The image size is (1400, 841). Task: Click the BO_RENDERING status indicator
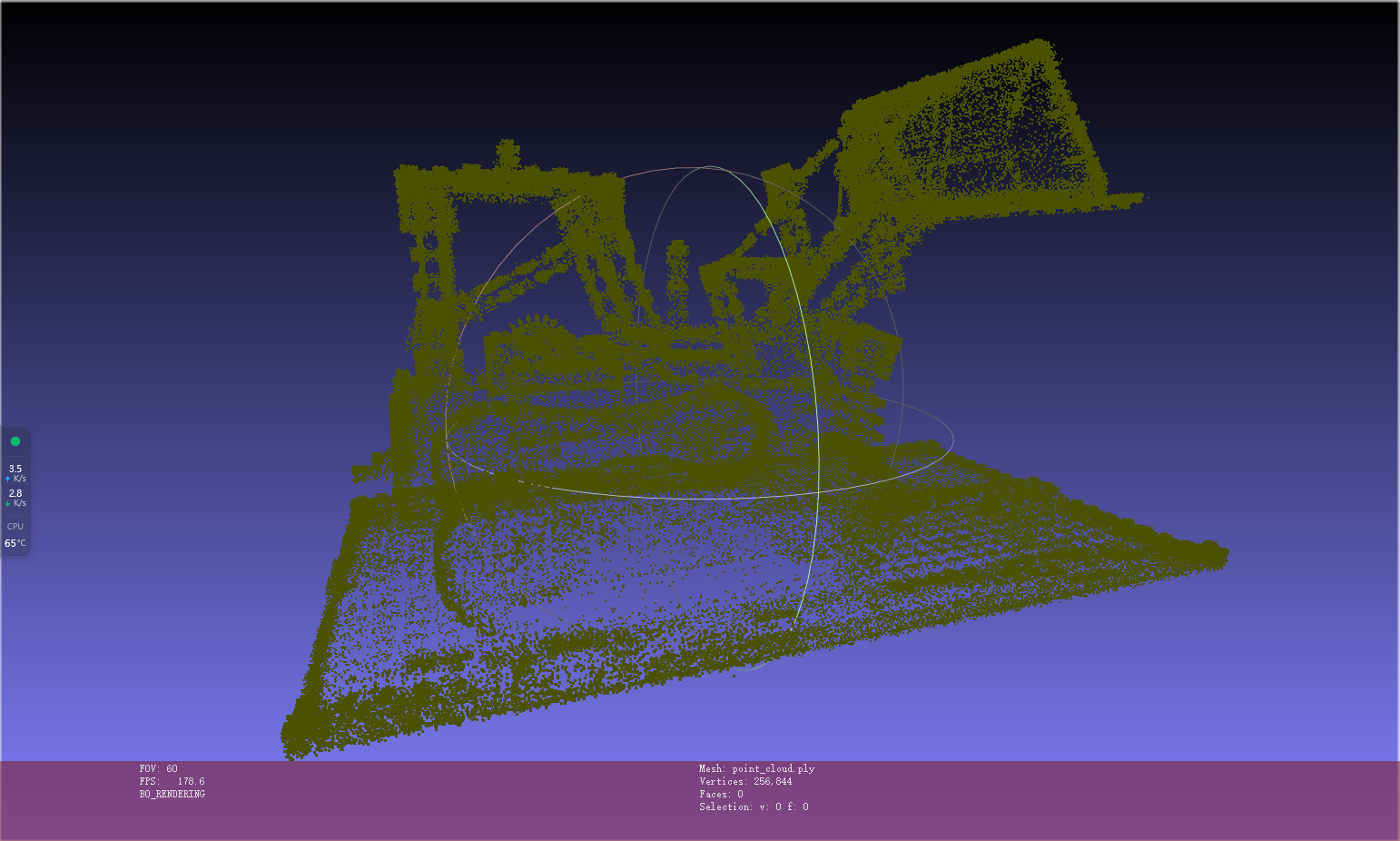pyautogui.click(x=171, y=793)
